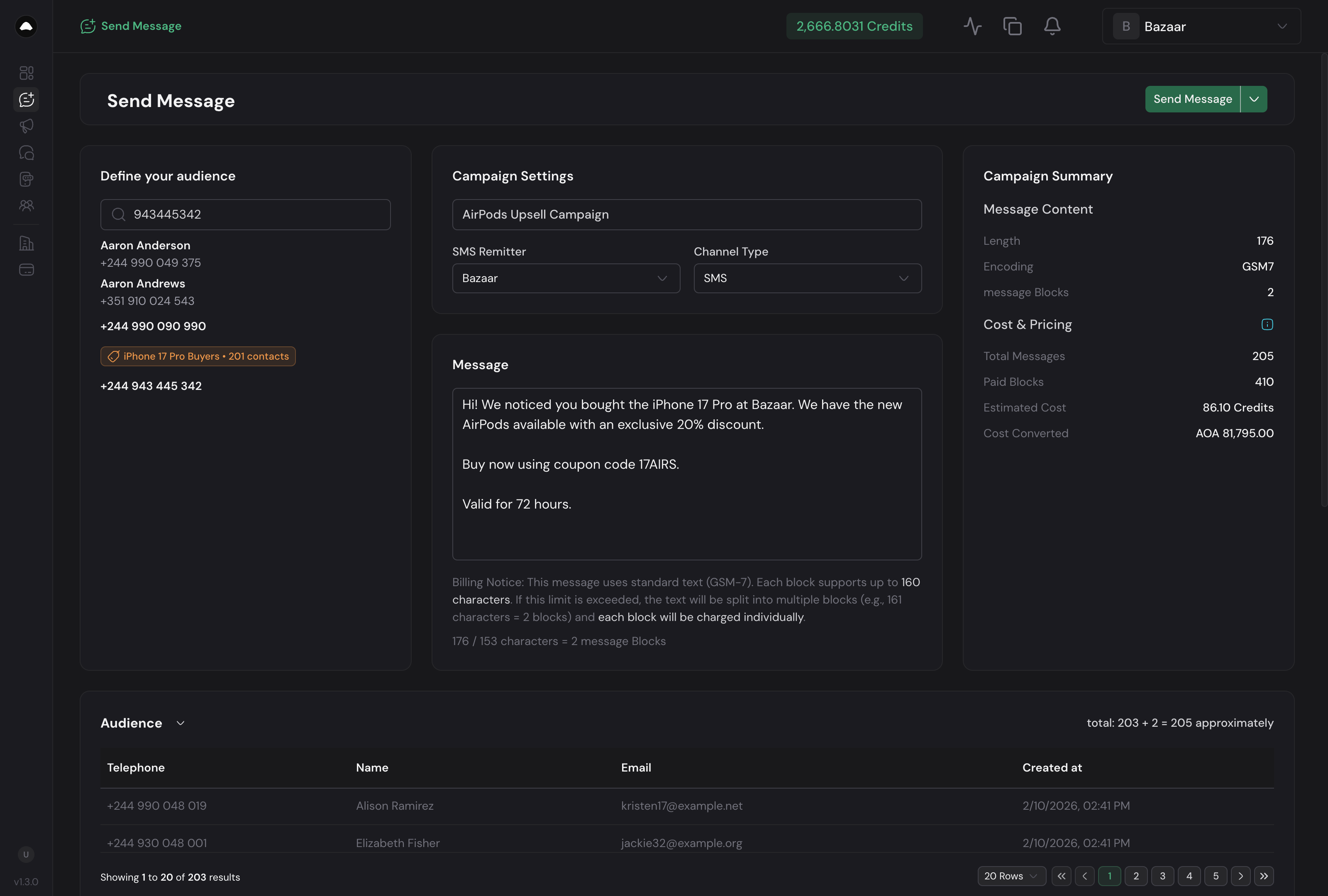This screenshot has height=896, width=1328.
Task: Click the Cost & Pricing info icon
Action: pyautogui.click(x=1267, y=324)
